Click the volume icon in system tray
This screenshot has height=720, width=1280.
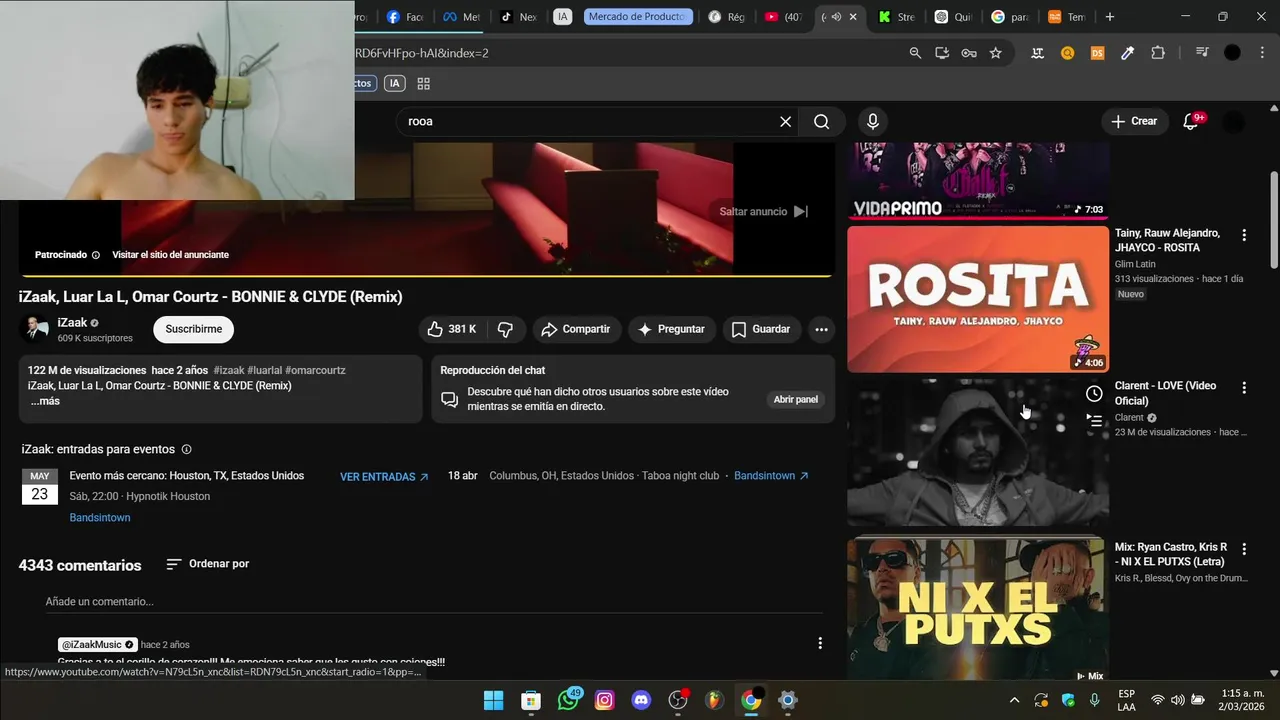point(1177,700)
